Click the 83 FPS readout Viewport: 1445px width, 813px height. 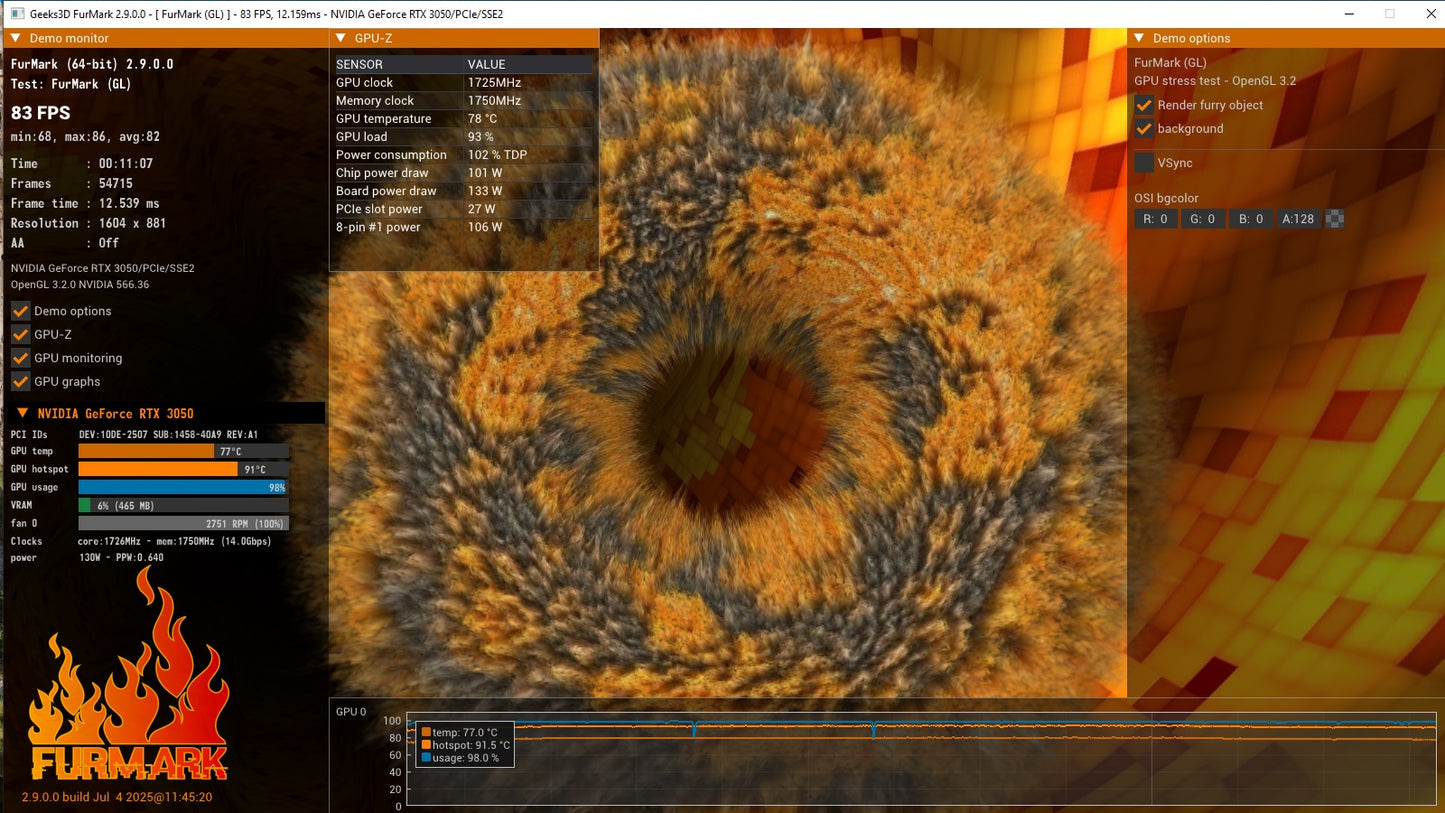[41, 113]
